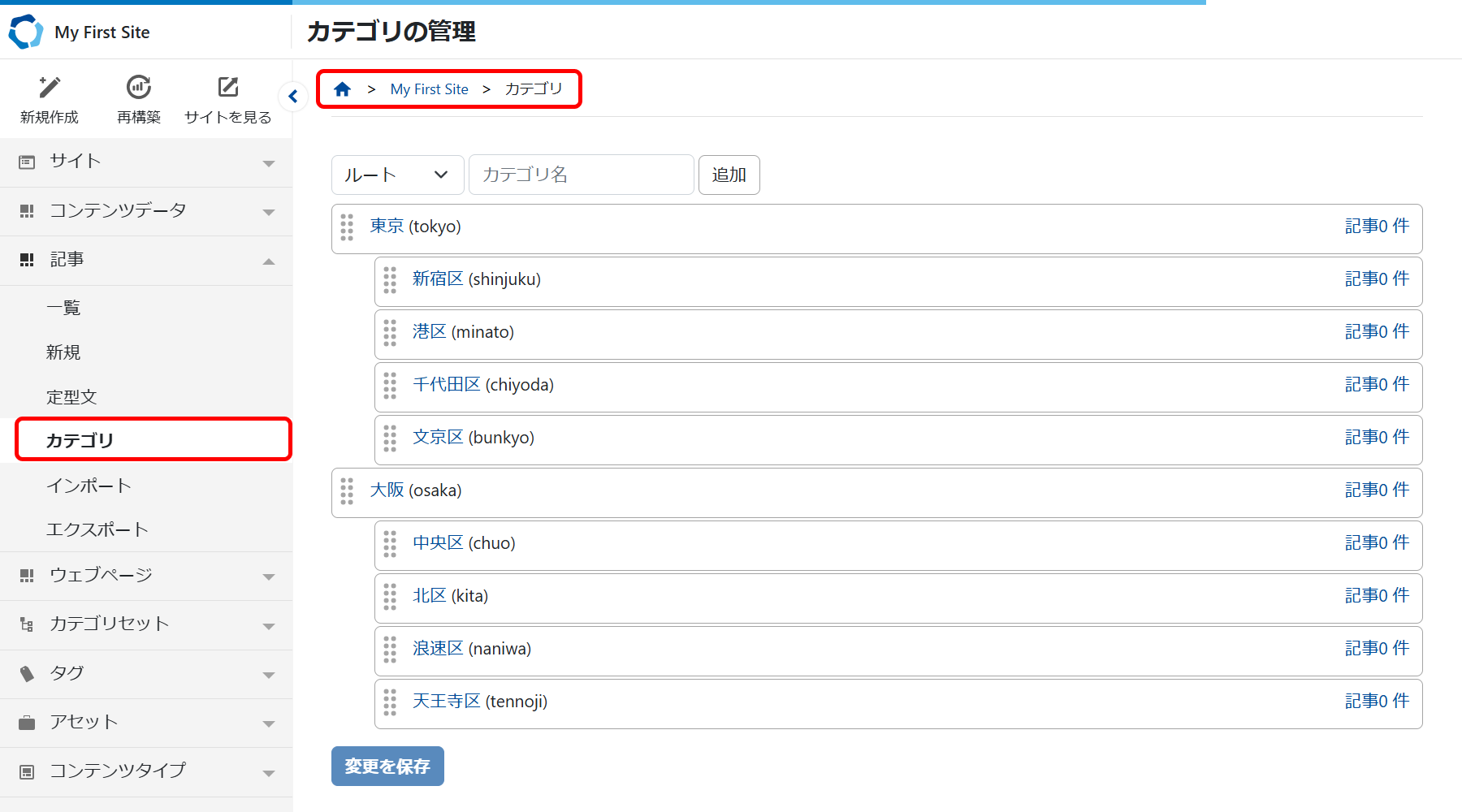
Task: Click the Rebuild (再構築) icon
Action: tap(139, 88)
